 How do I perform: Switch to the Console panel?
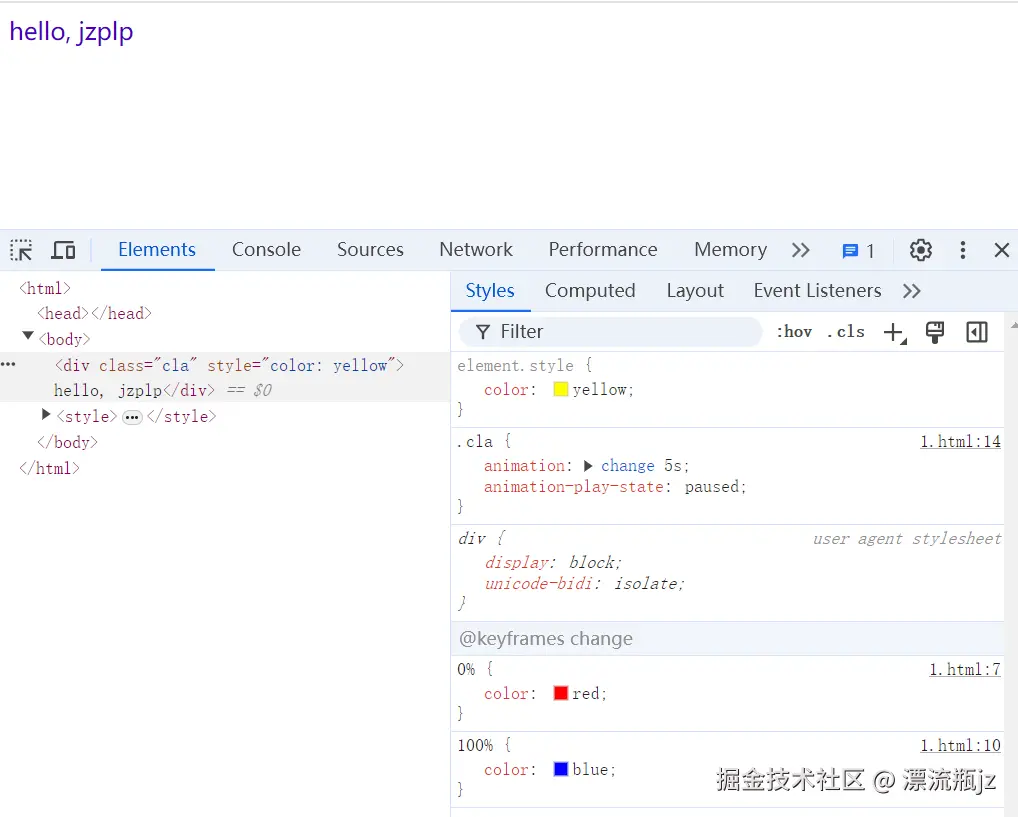point(265,249)
